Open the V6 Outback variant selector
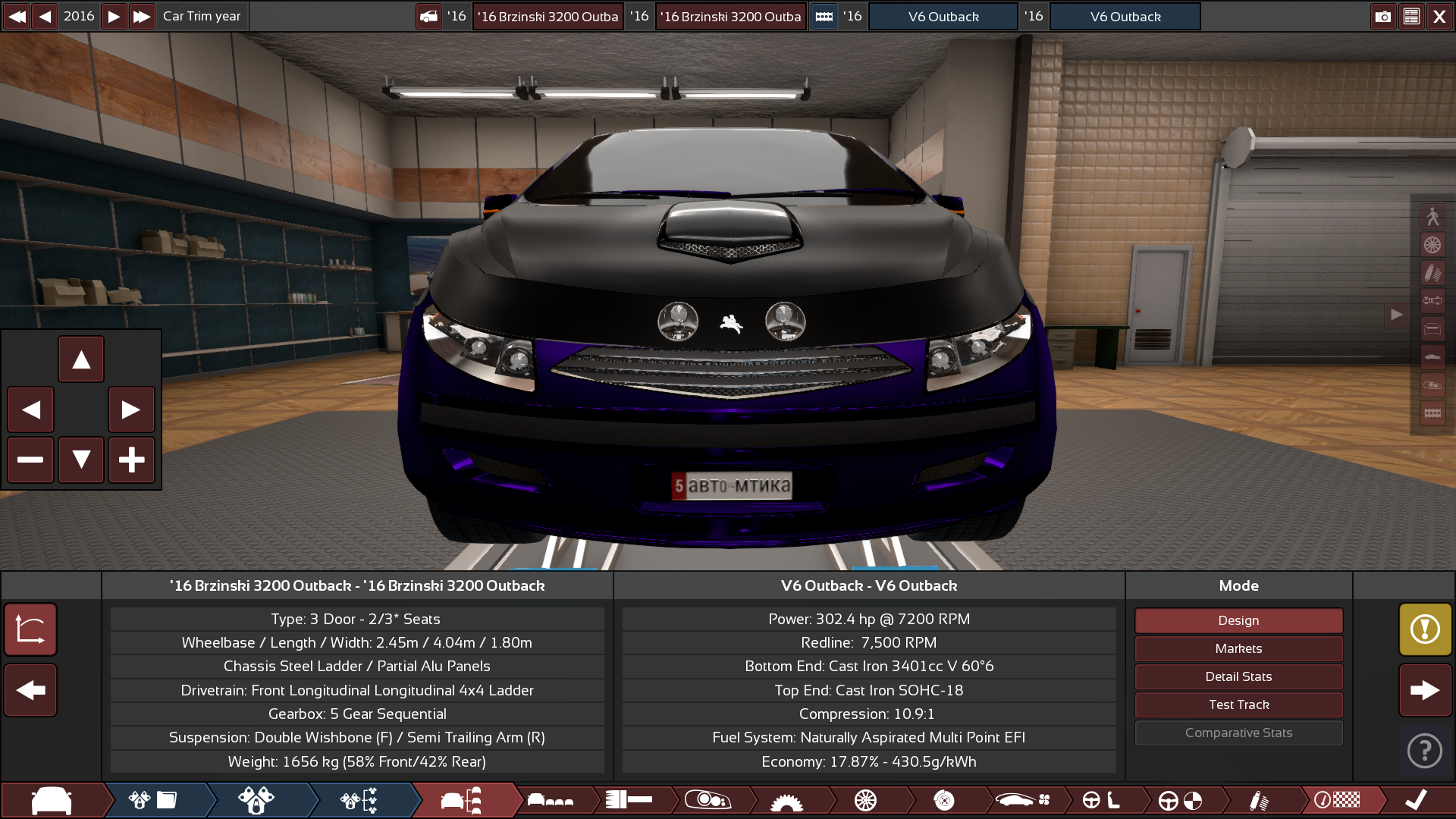Viewport: 1456px width, 819px height. click(x=943, y=16)
